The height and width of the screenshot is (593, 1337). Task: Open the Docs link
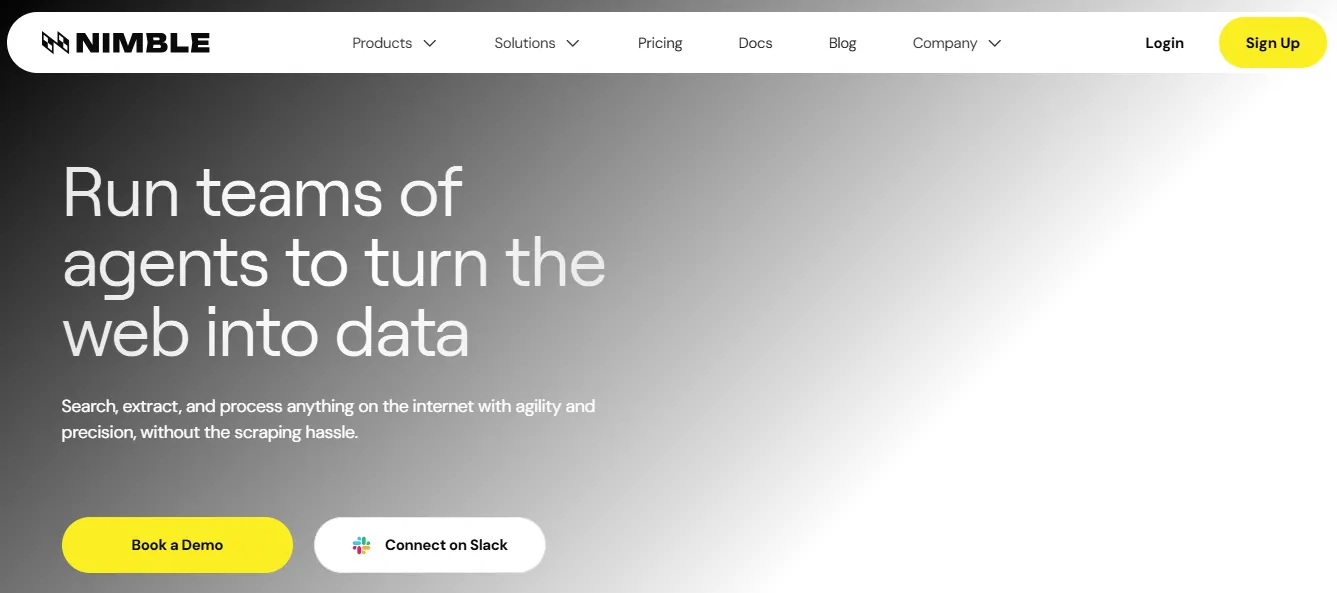755,43
